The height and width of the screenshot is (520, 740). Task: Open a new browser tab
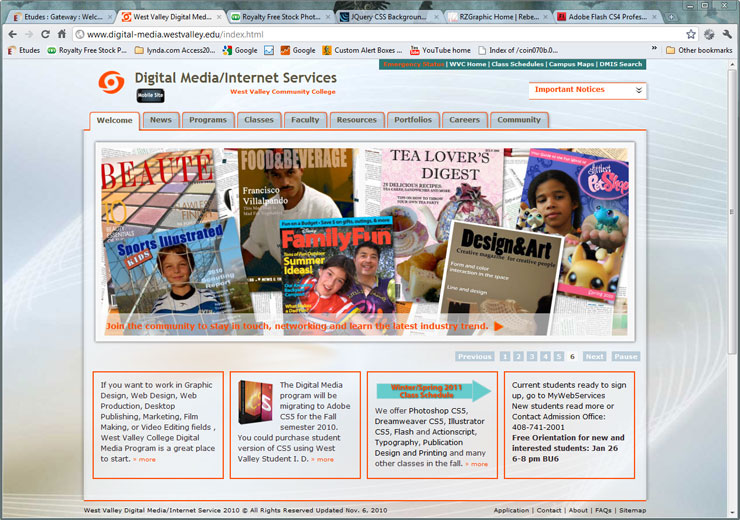click(x=671, y=17)
